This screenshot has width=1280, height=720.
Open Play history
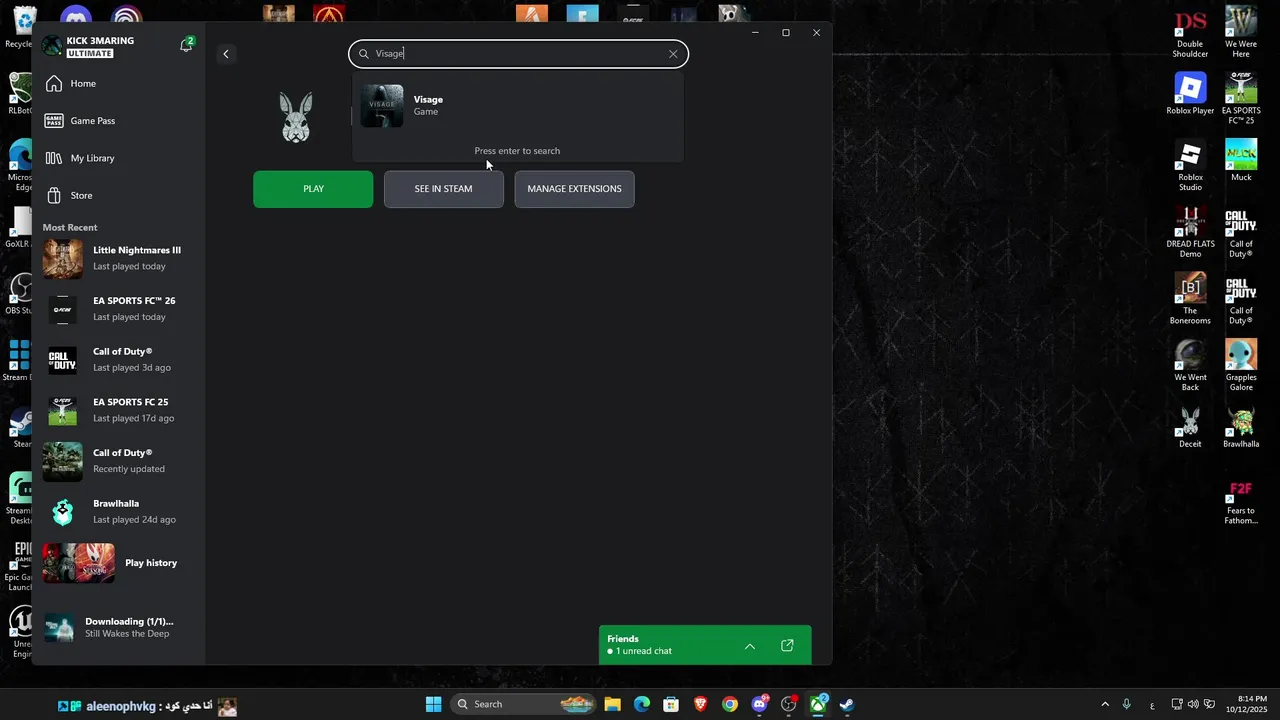click(118, 563)
